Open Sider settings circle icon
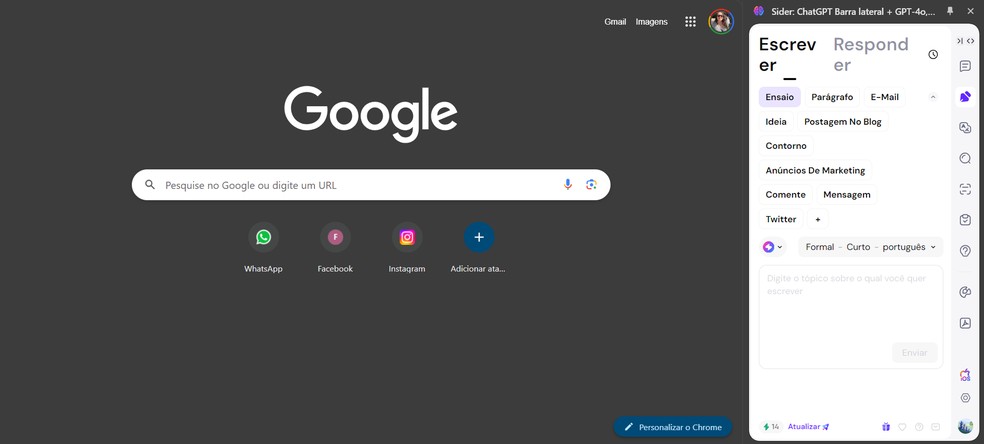The width and height of the screenshot is (984, 444). point(965,398)
